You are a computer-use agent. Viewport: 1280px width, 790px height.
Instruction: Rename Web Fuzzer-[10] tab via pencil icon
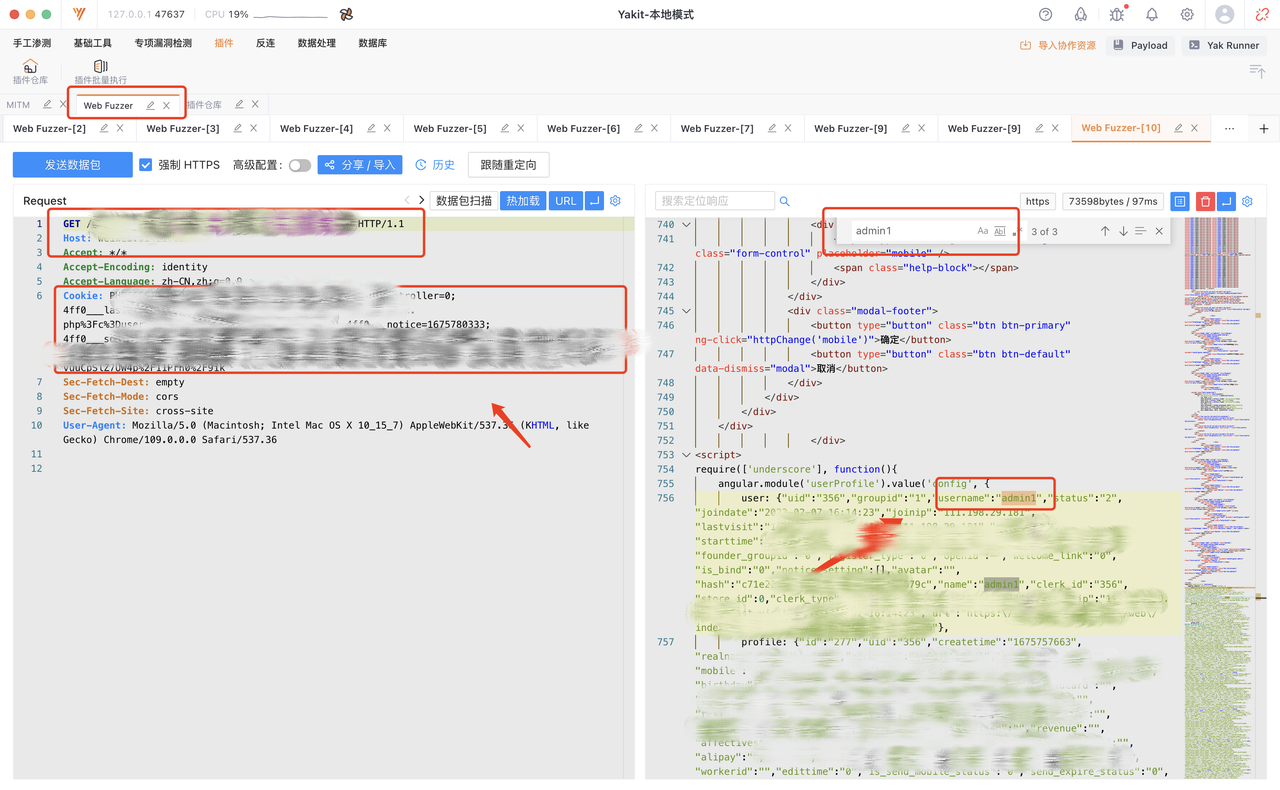(x=1178, y=128)
